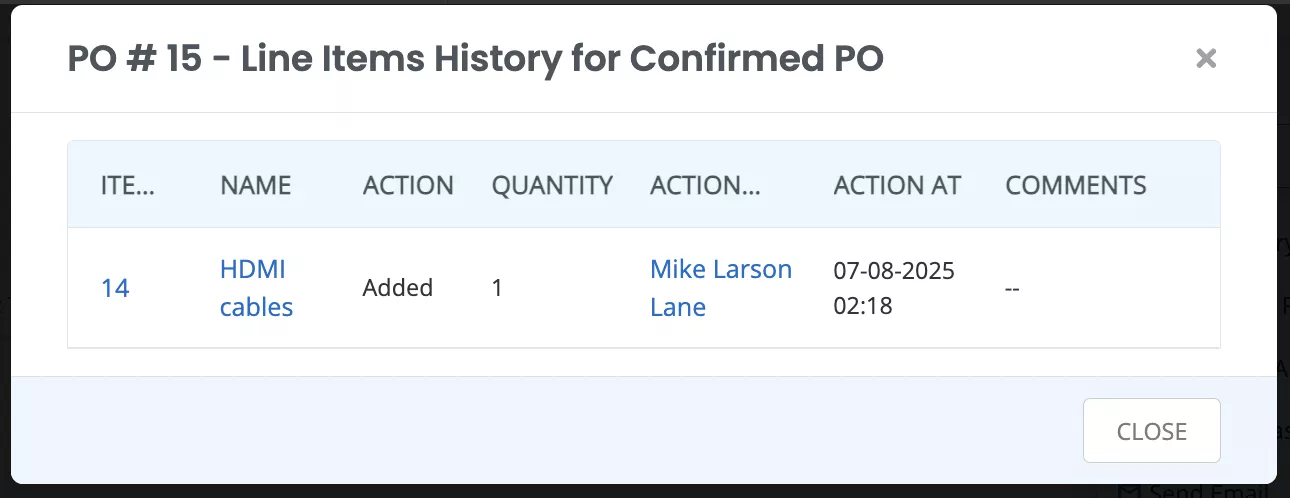Open Mike Larson Lane user profile
1290x498 pixels.
[720, 288]
